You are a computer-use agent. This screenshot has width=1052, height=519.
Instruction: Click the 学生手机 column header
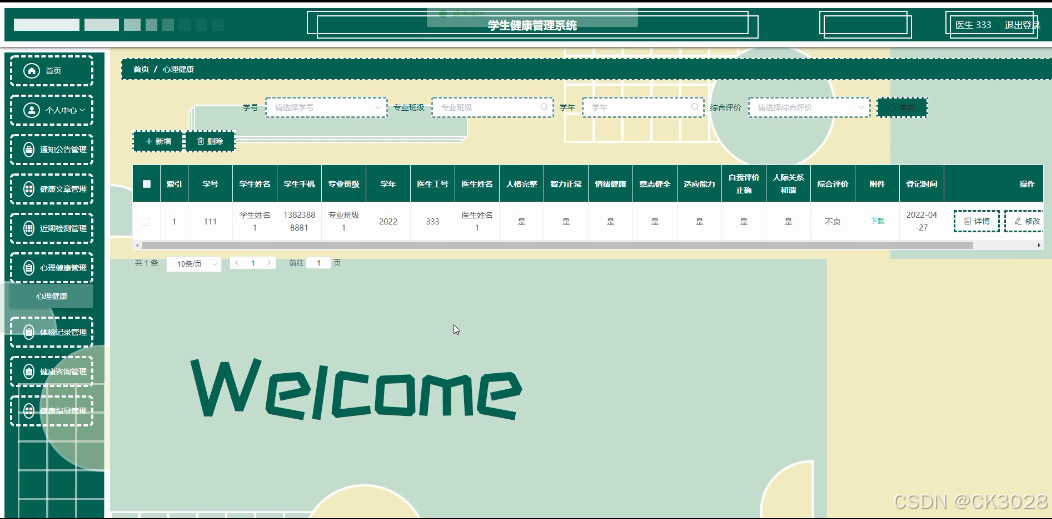click(299, 184)
